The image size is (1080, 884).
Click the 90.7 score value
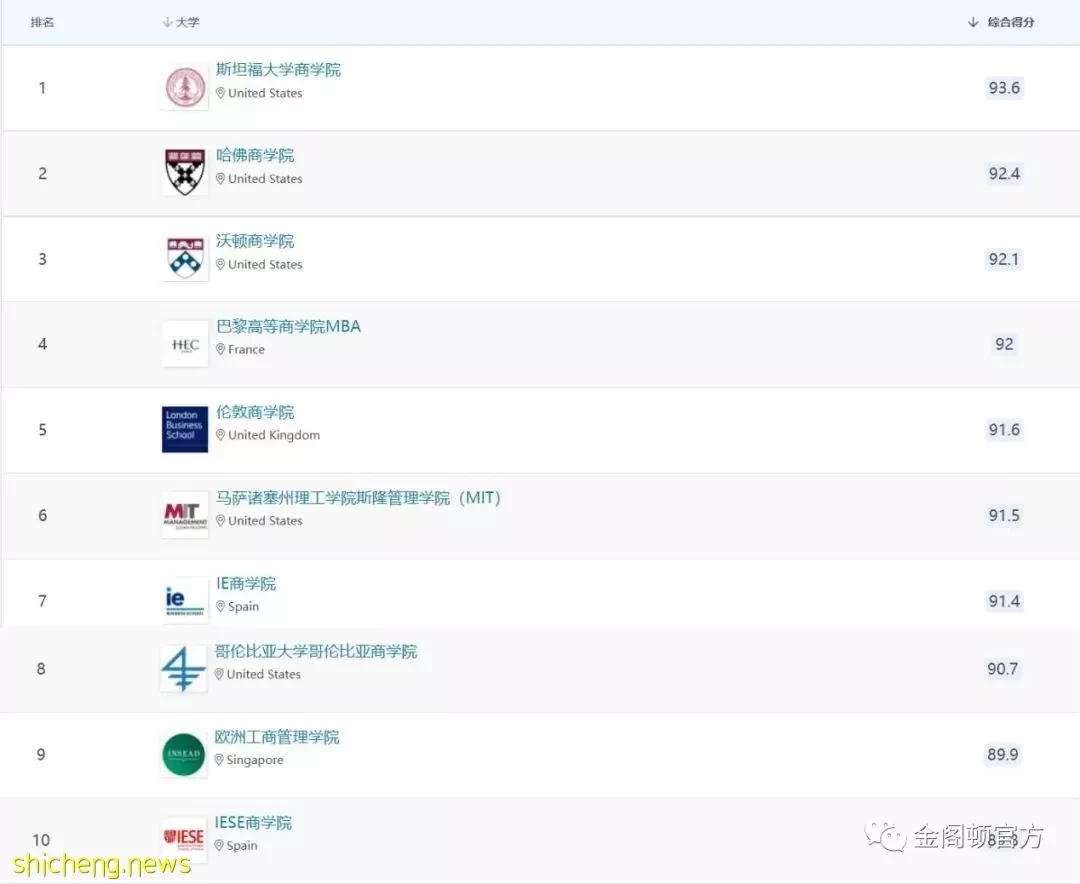point(1003,668)
